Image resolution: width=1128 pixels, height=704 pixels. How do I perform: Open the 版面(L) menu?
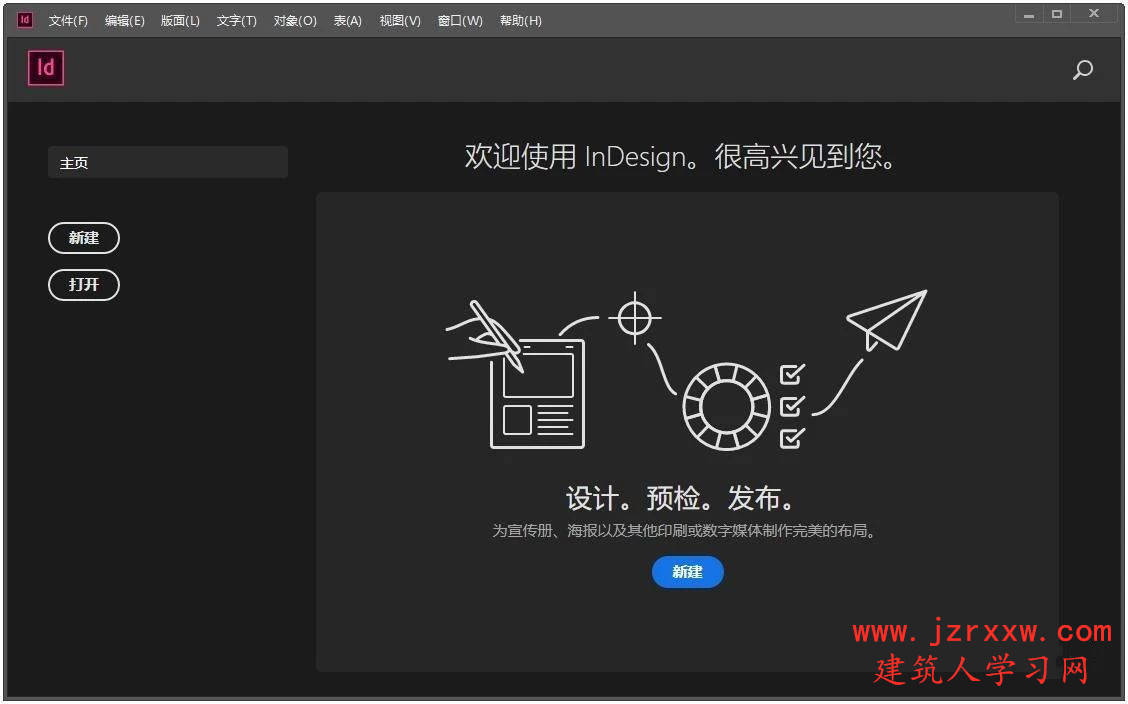coord(180,21)
